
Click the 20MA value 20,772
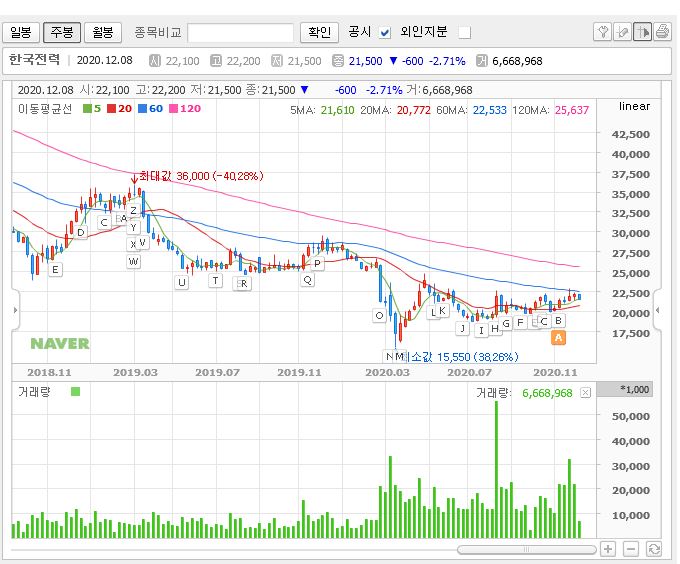414,110
